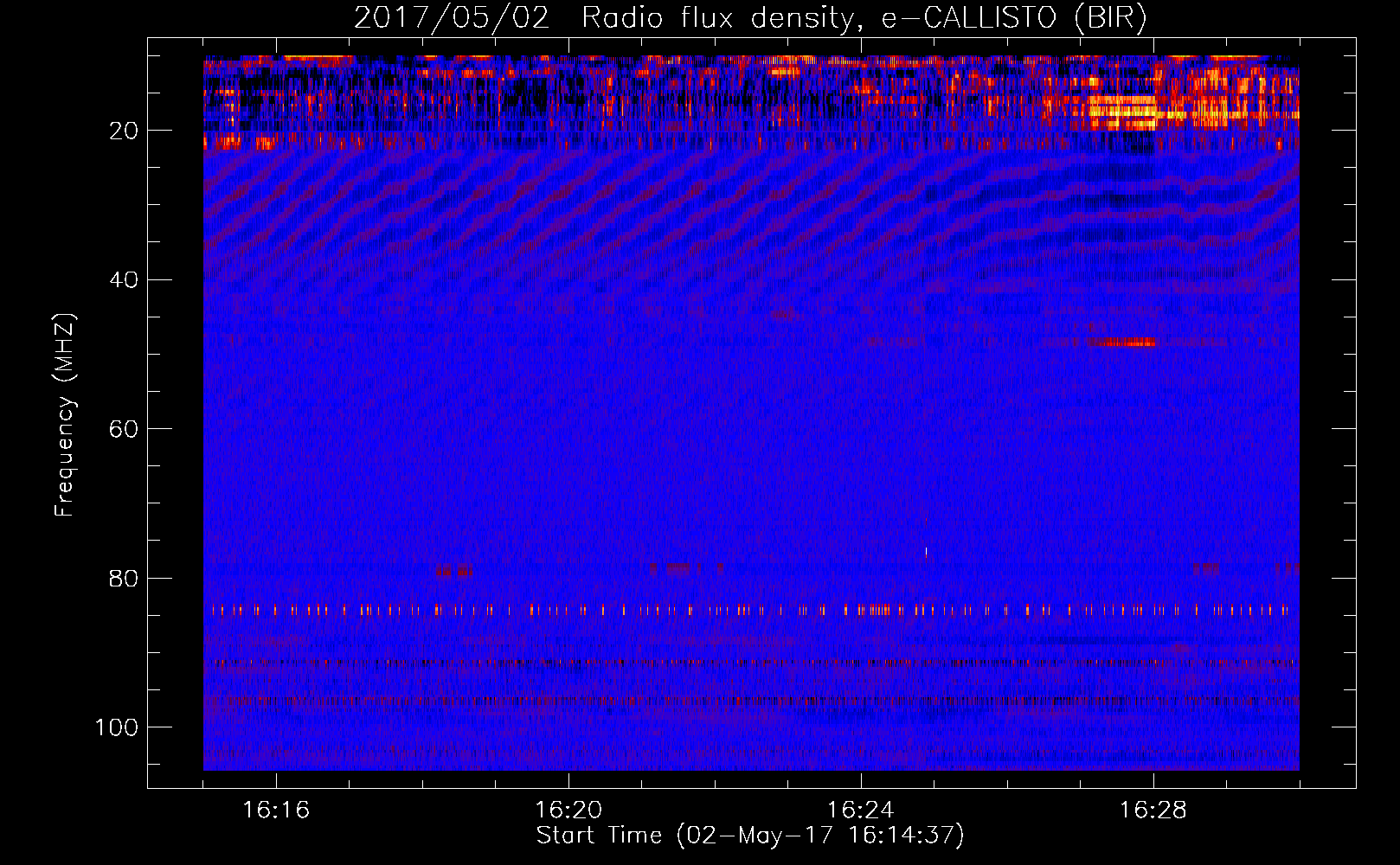The height and width of the screenshot is (865, 1400).
Task: Click the 40 MHz frequency tick label
Action: pos(124,280)
